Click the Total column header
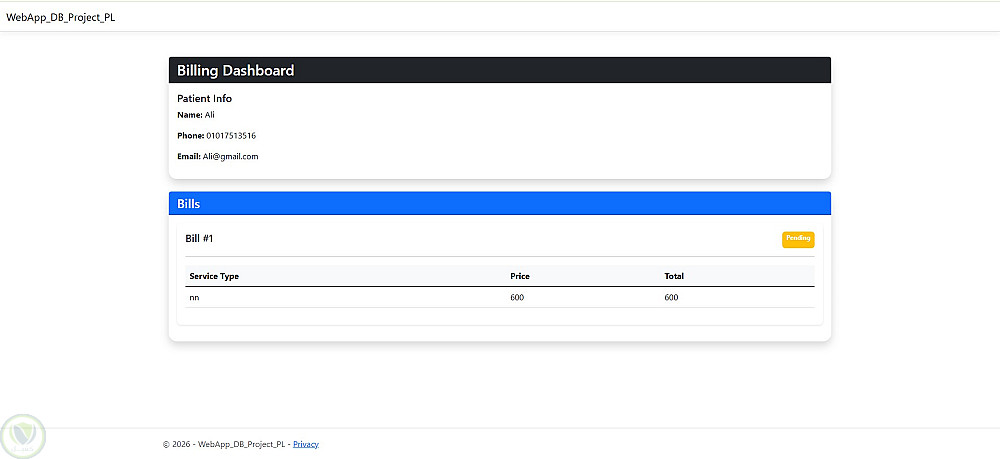The width and height of the screenshot is (1000, 459). pos(674,276)
